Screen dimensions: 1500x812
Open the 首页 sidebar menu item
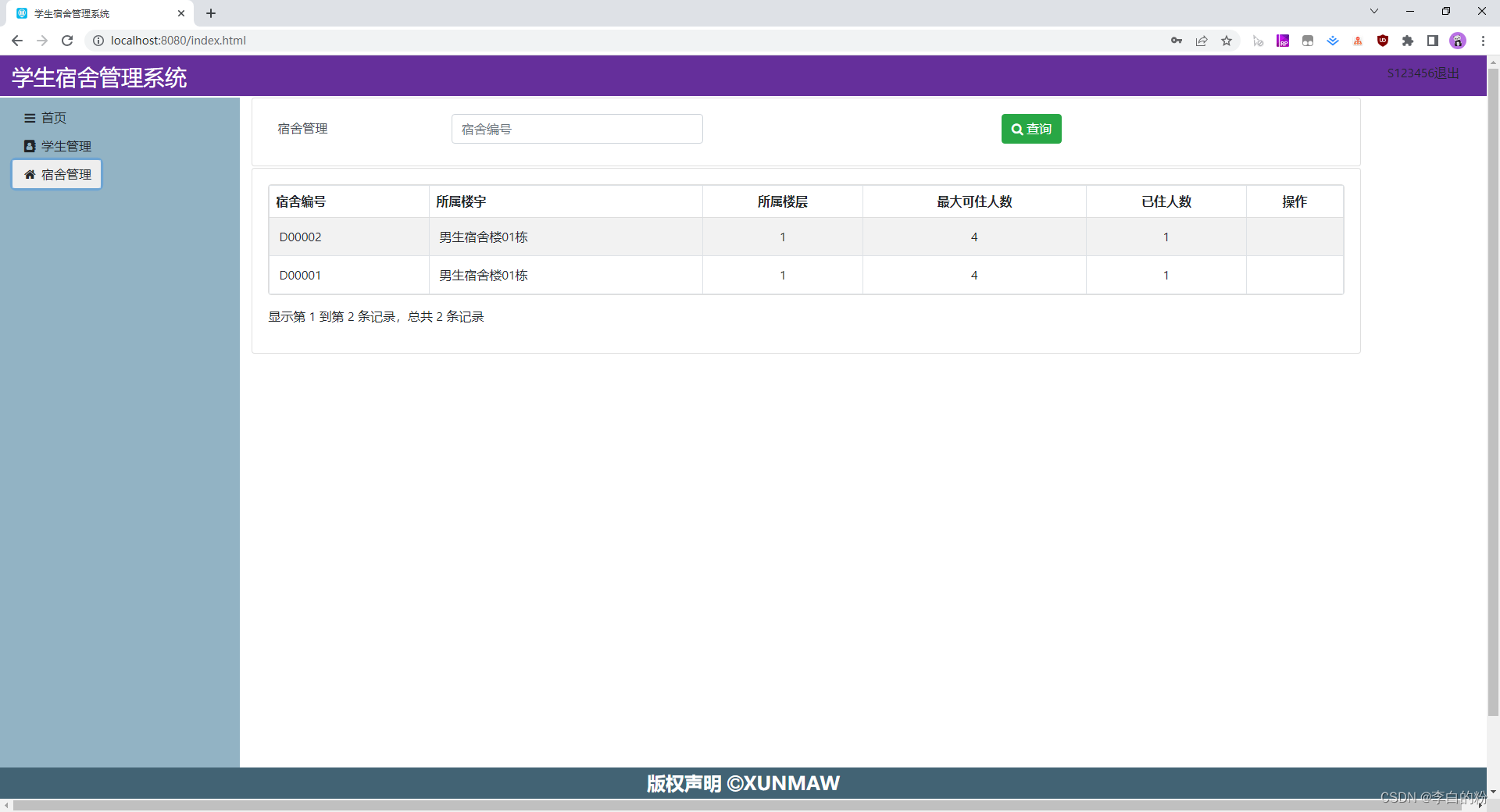coord(45,118)
